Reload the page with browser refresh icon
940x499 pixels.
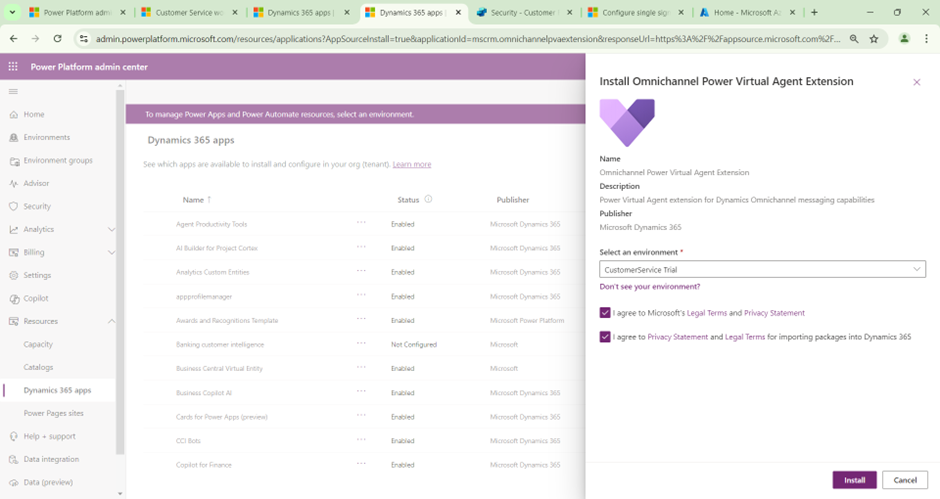click(57, 38)
